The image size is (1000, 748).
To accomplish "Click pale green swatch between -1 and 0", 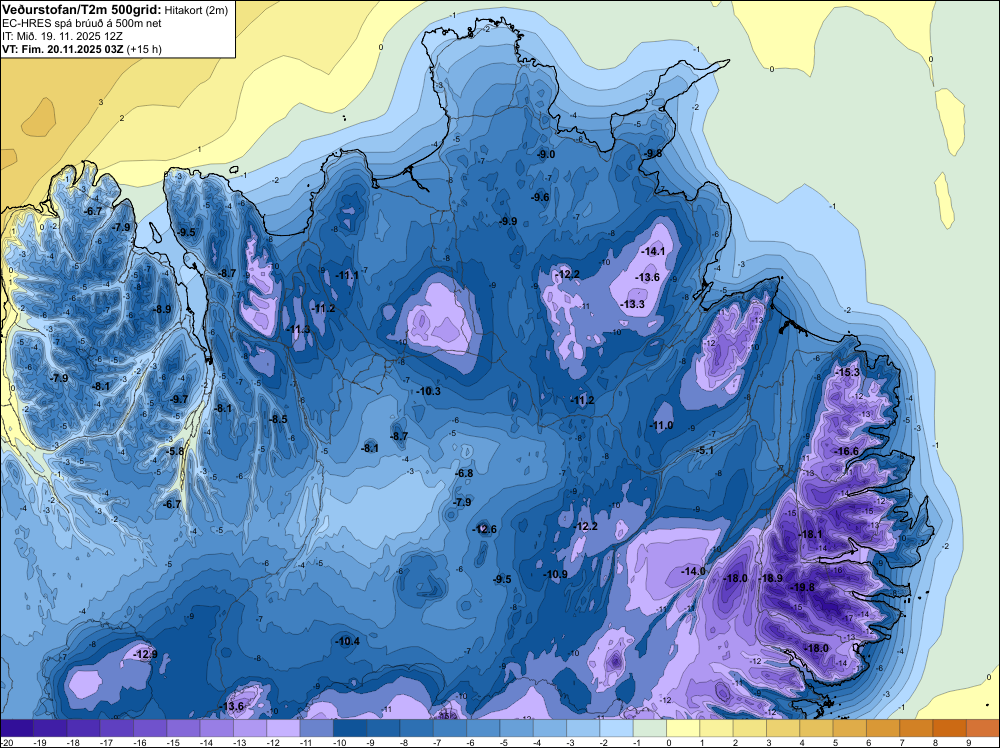I will pos(649,728).
